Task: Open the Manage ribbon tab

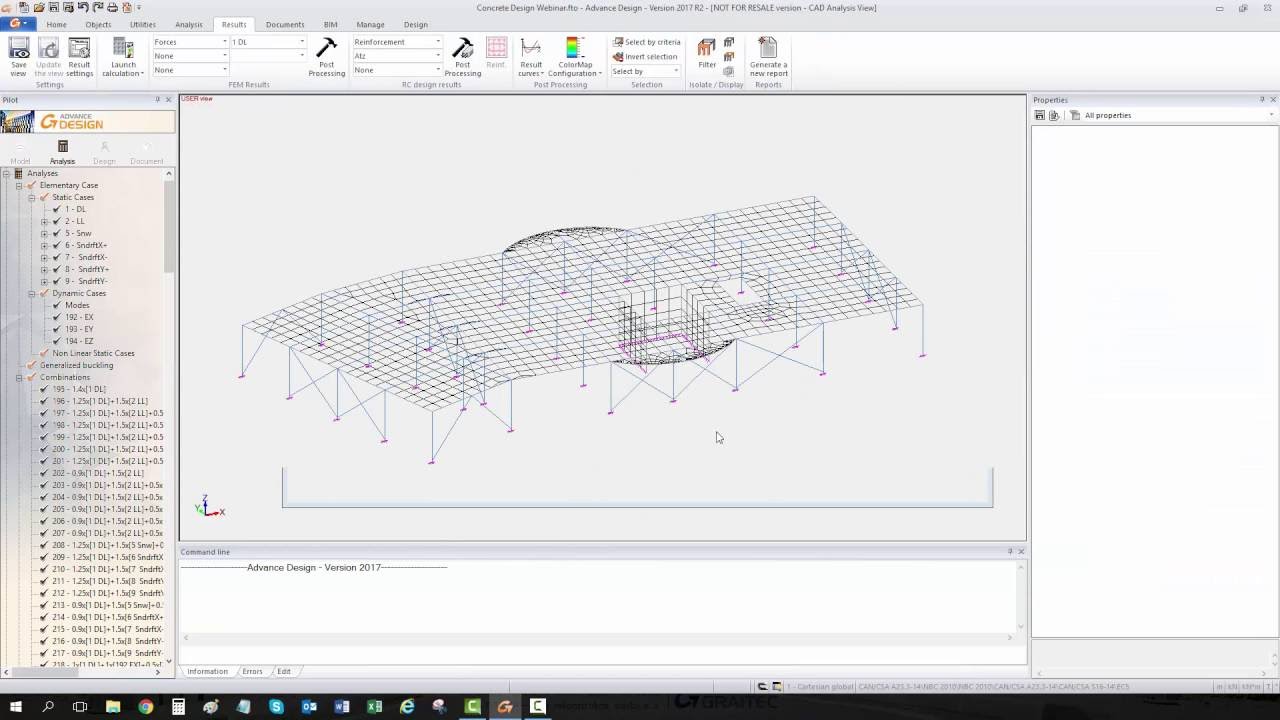Action: point(370,24)
